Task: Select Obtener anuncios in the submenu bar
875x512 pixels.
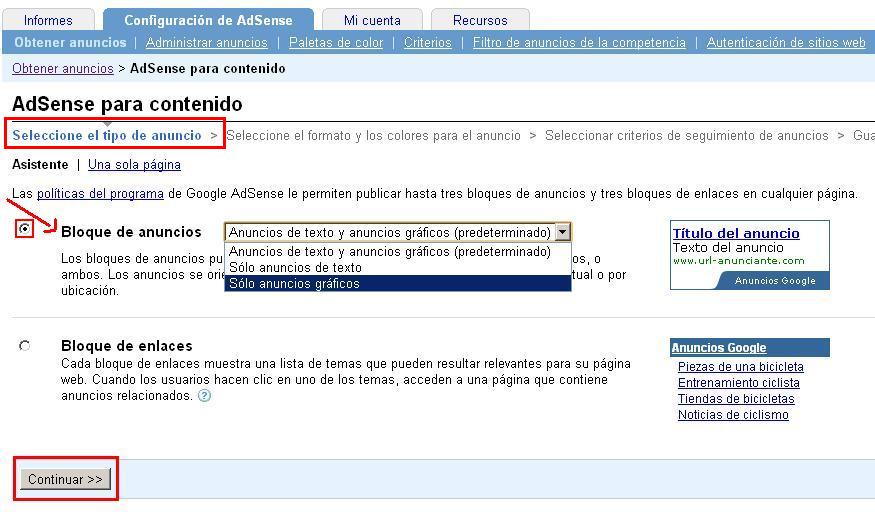Action: (70, 42)
